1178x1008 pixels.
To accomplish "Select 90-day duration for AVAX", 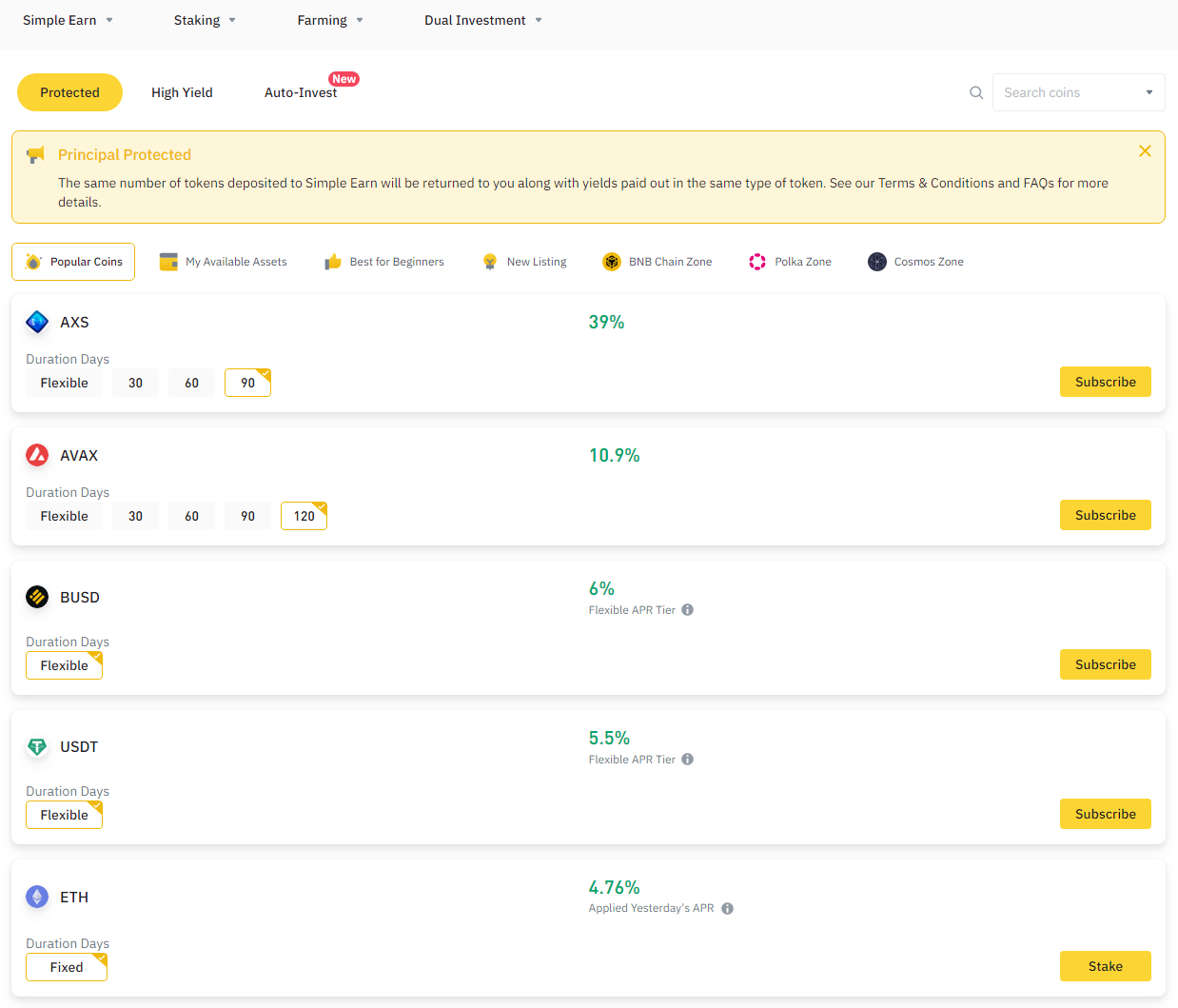I will [x=247, y=516].
